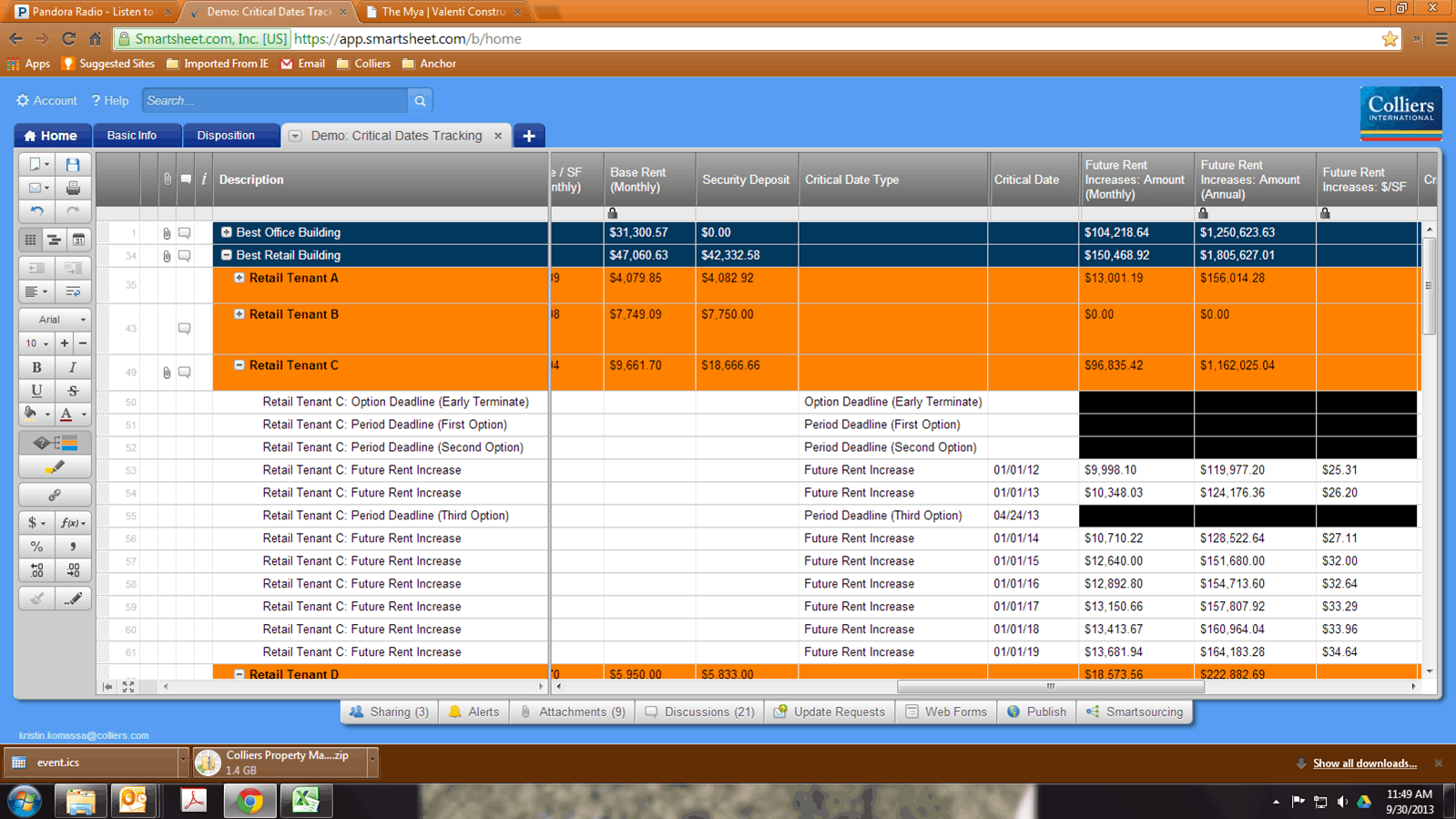Expand the Best Office Building row
This screenshot has height=819, width=1456.
click(227, 232)
